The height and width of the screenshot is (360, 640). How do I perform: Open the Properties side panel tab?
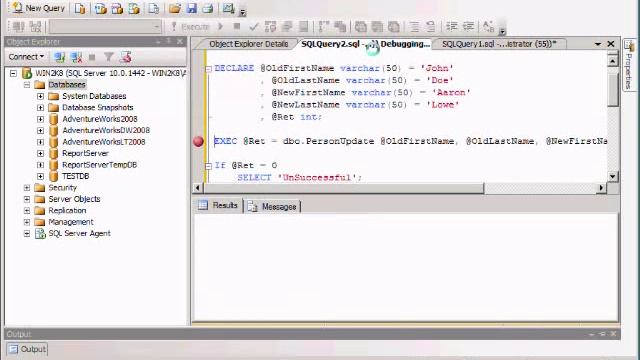629,65
